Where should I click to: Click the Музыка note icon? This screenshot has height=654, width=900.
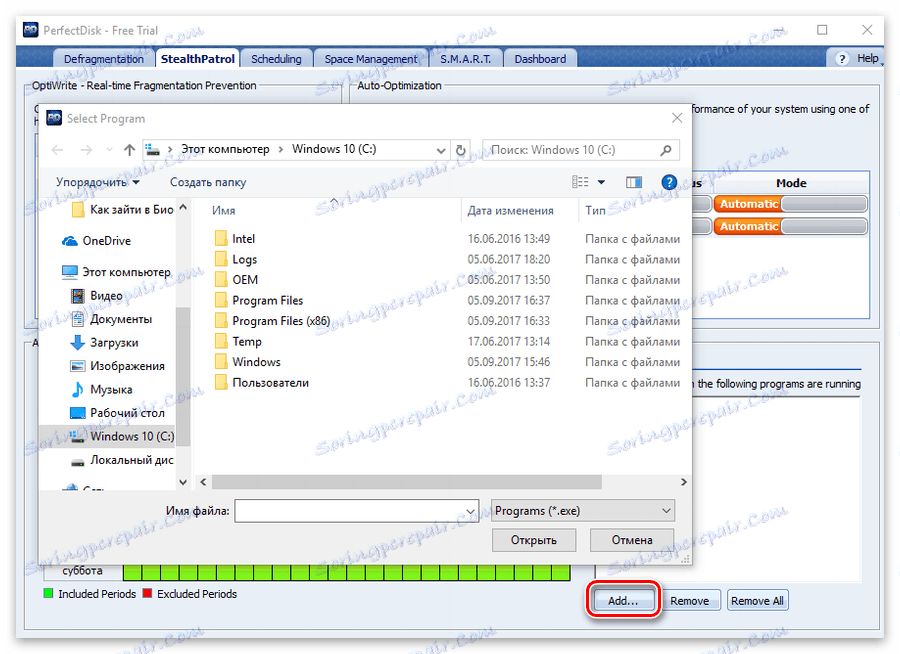tap(77, 389)
